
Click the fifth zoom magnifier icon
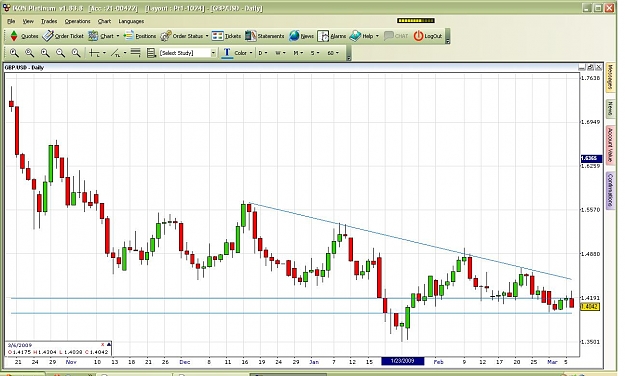tap(76, 53)
